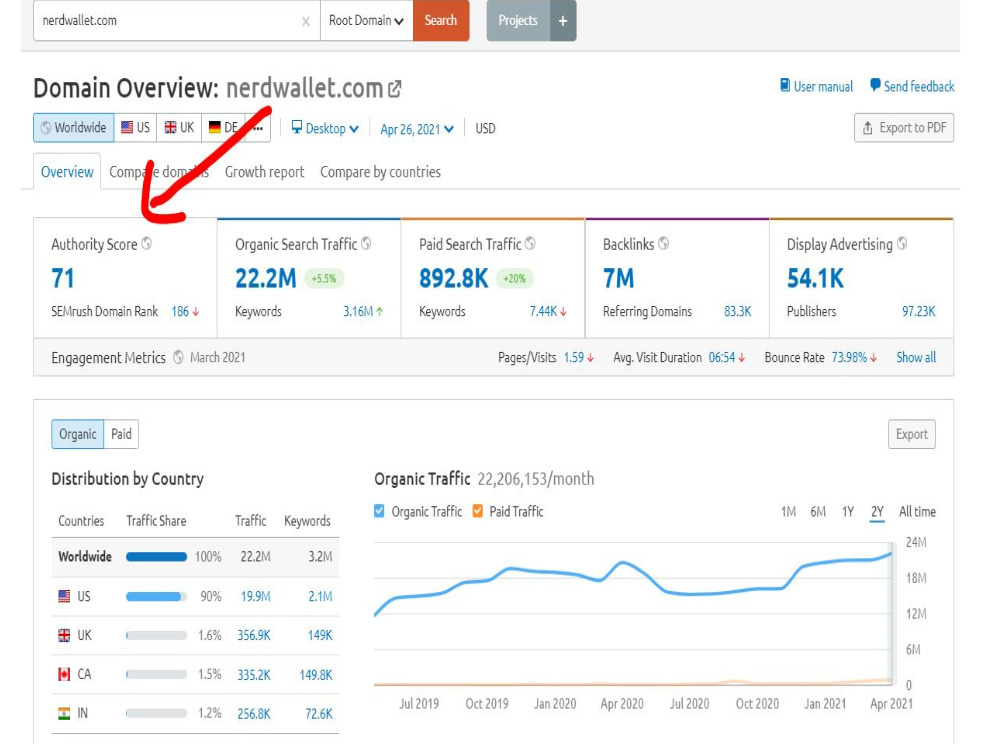Image resolution: width=1000 pixels, height=750 pixels.
Task: Open Publishers value 97.23K
Action: (918, 311)
